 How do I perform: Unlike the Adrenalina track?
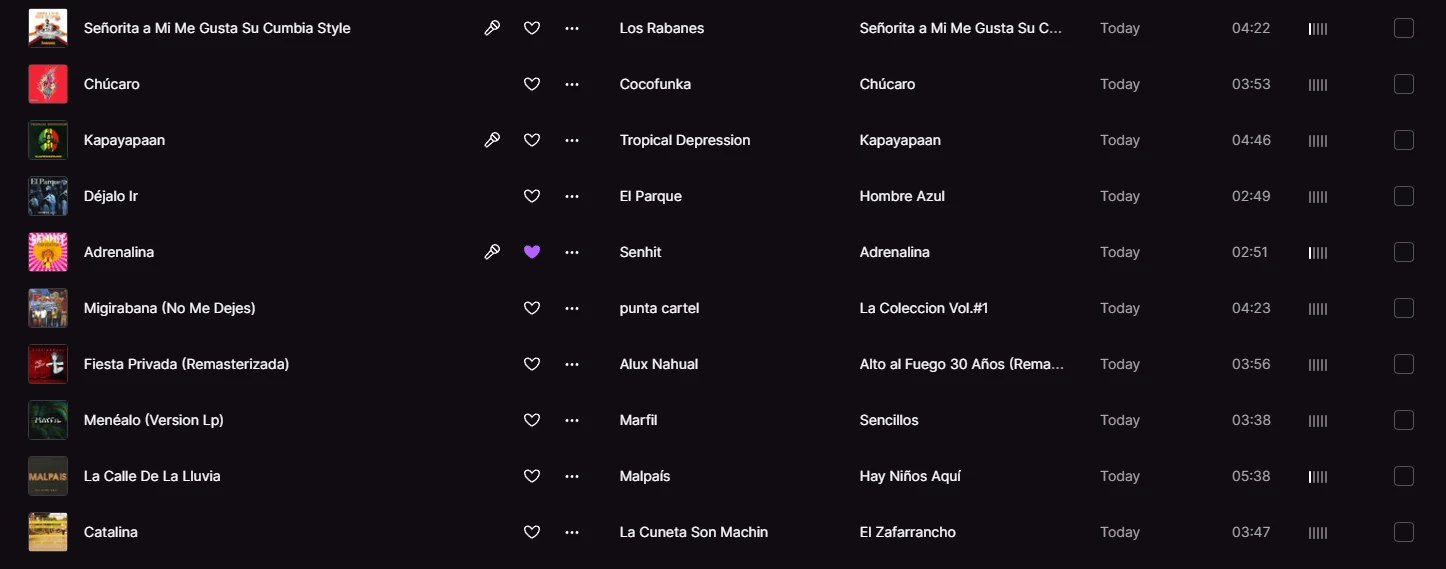click(x=532, y=252)
